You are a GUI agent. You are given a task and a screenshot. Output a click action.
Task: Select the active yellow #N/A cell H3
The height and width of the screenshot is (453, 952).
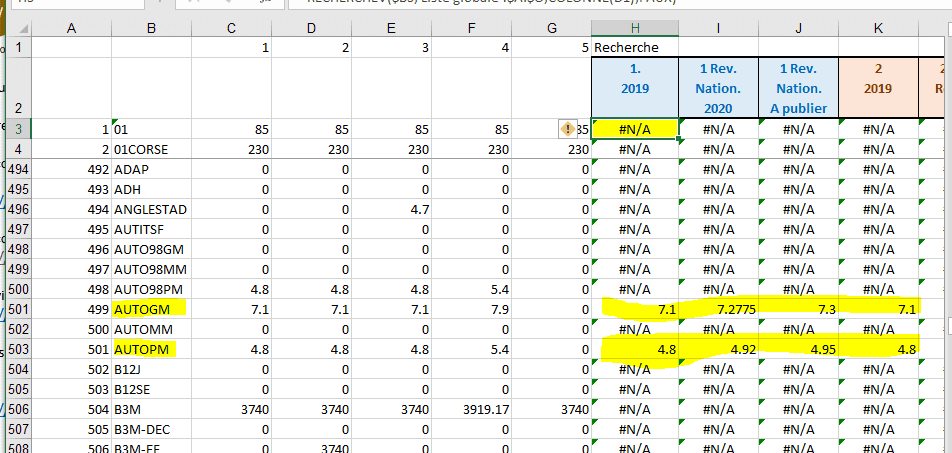pos(636,129)
